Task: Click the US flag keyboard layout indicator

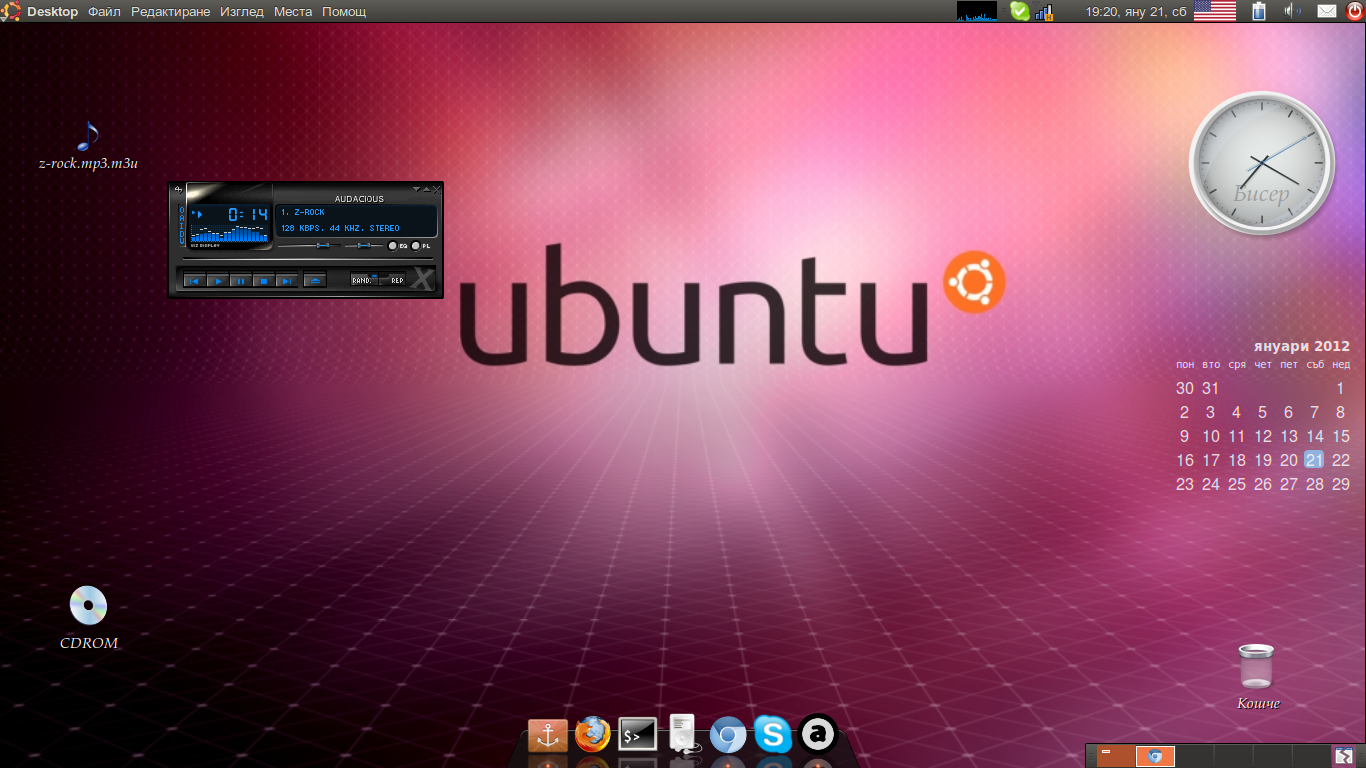Action: click(x=1215, y=12)
